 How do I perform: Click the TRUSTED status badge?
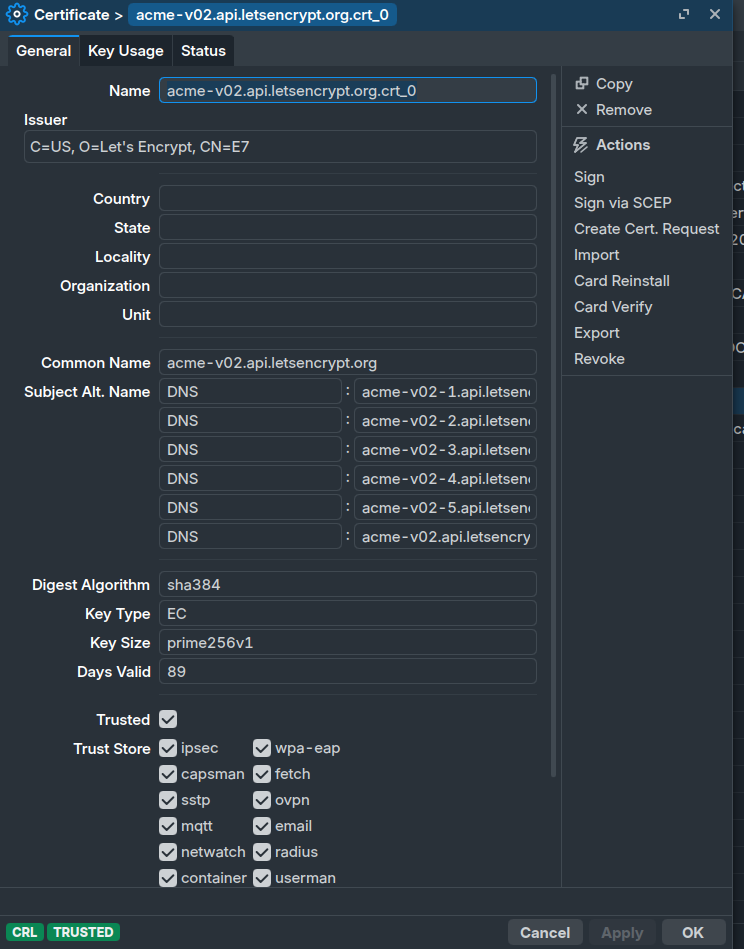click(84, 932)
